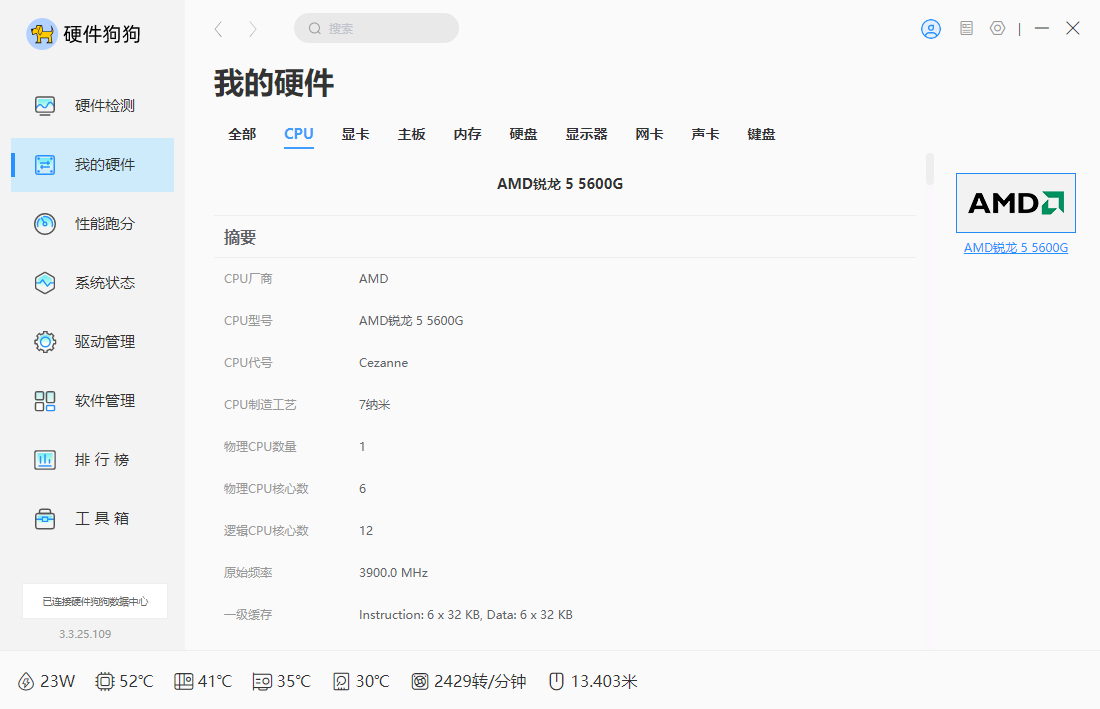Click the forward navigation arrow
Viewport: 1100px width, 709px height.
pos(253,29)
